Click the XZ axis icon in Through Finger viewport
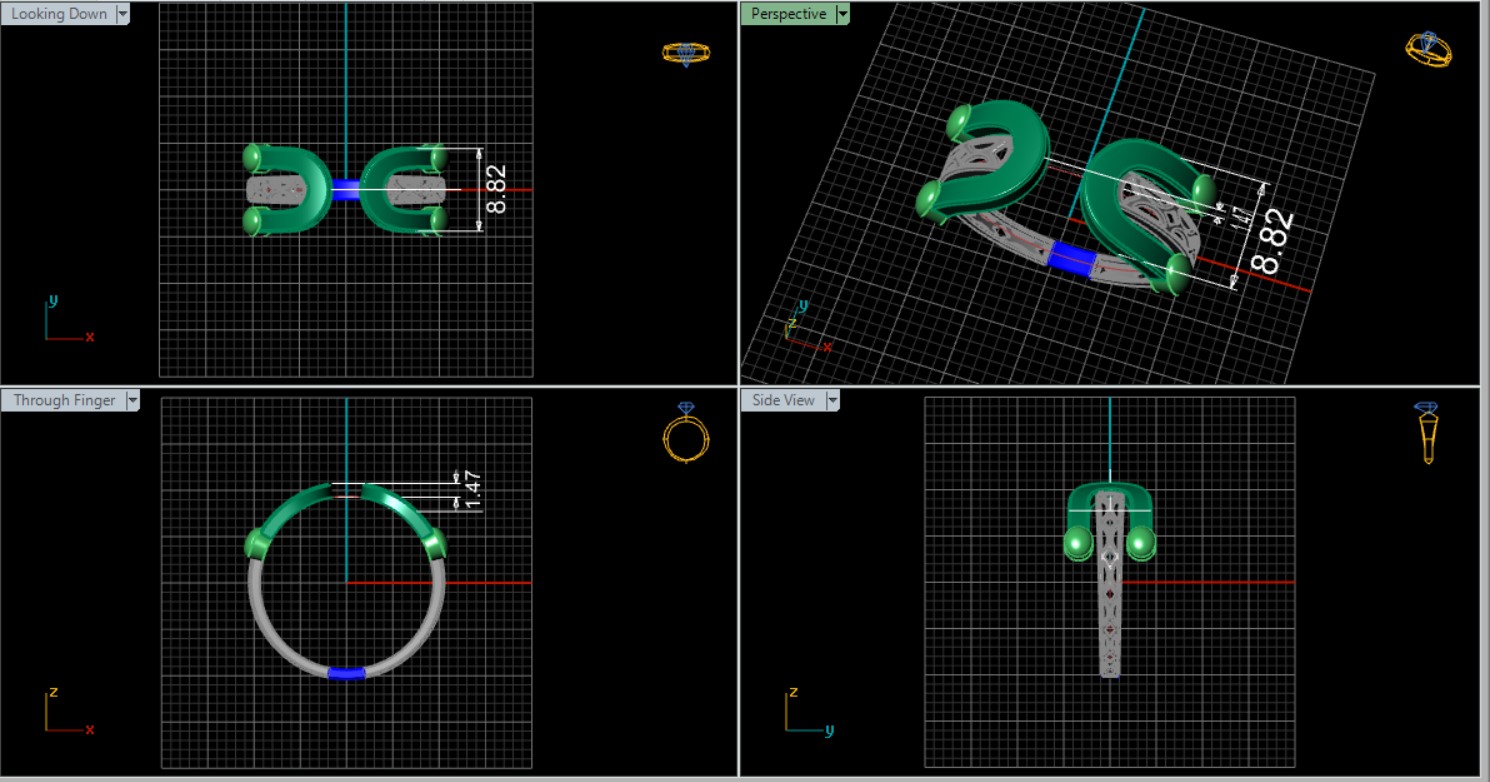 point(68,711)
